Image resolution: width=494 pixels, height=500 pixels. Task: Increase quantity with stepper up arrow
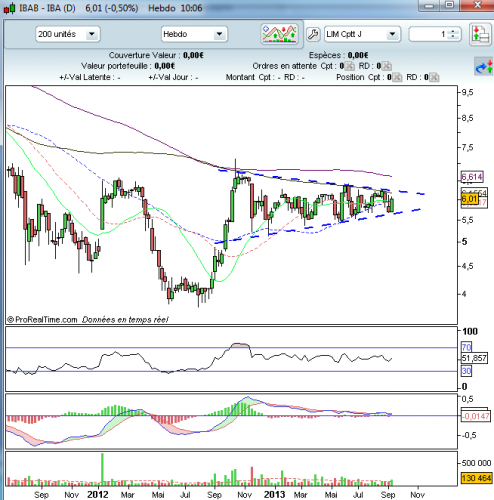pyautogui.click(x=453, y=31)
